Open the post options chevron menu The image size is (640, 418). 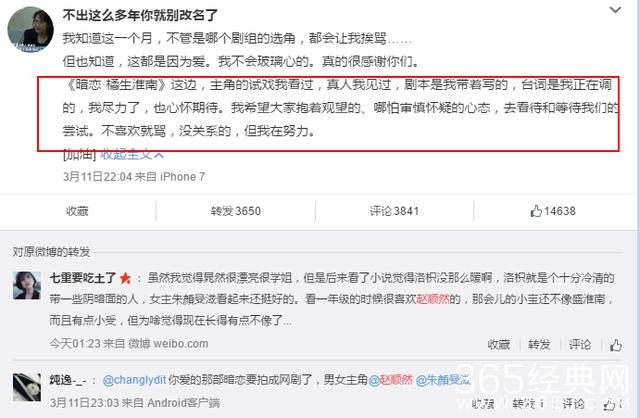tap(615, 10)
